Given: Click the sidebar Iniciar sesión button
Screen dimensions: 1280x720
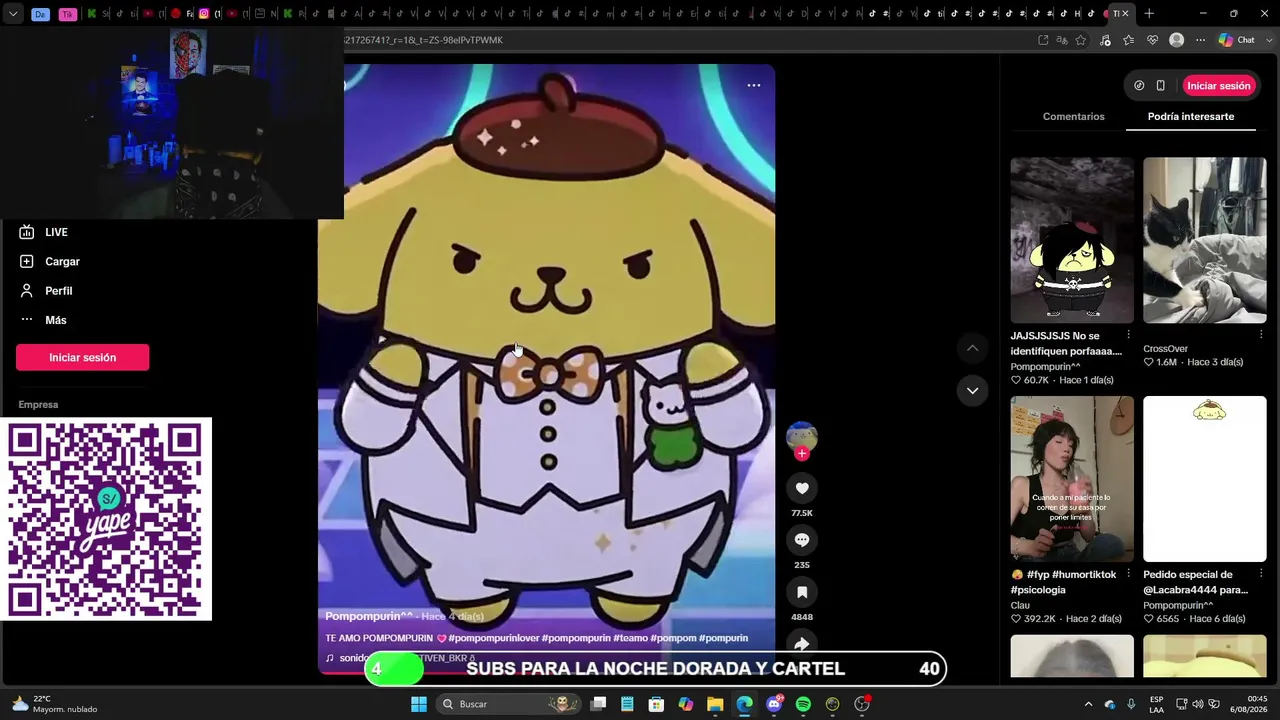Looking at the screenshot, I should [83, 358].
